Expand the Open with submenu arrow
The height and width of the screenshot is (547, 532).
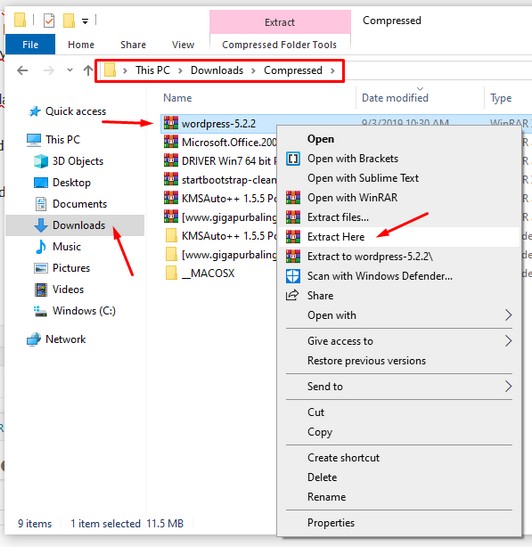[508, 315]
